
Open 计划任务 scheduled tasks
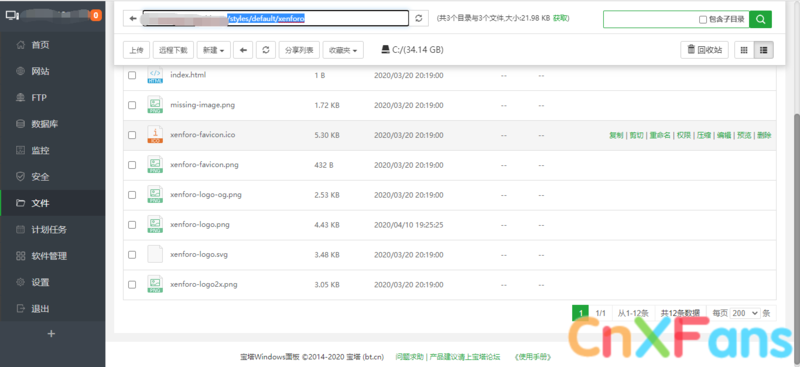tap(48, 230)
